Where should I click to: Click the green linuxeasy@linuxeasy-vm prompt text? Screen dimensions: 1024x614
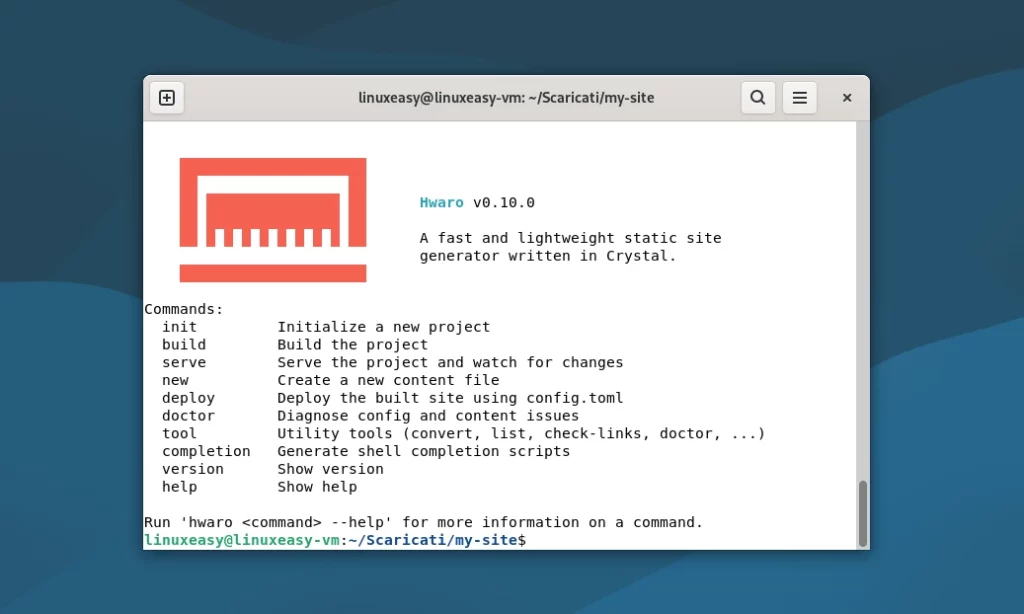[241, 540]
